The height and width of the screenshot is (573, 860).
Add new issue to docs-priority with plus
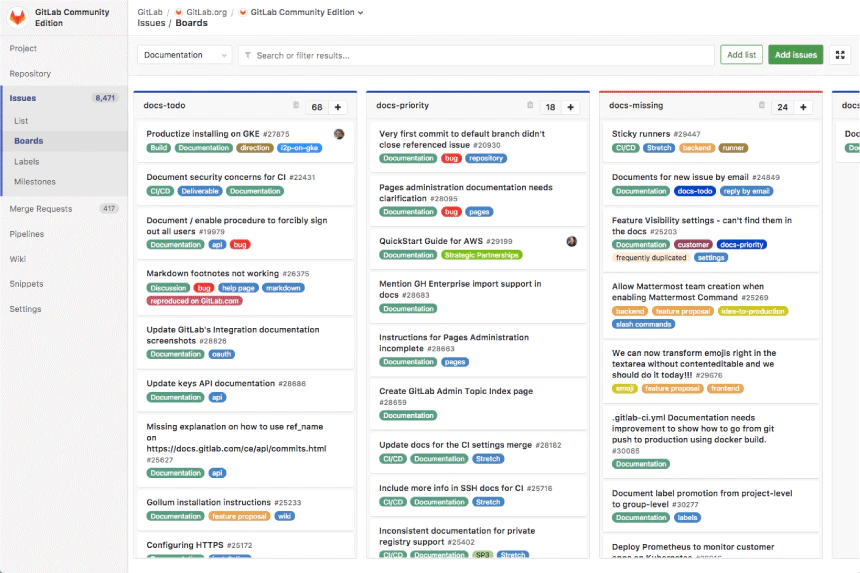570,107
